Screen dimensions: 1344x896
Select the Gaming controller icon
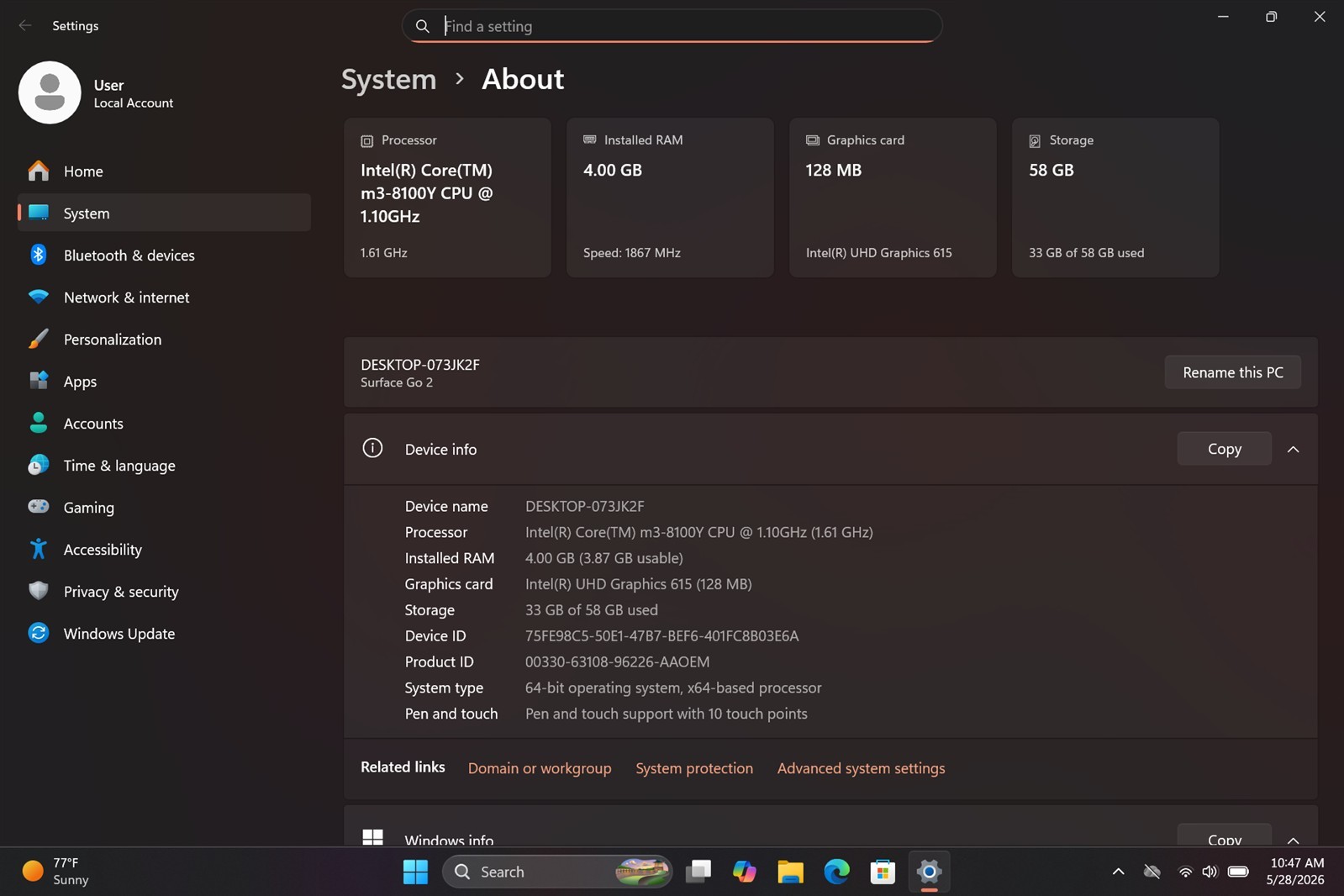38,507
